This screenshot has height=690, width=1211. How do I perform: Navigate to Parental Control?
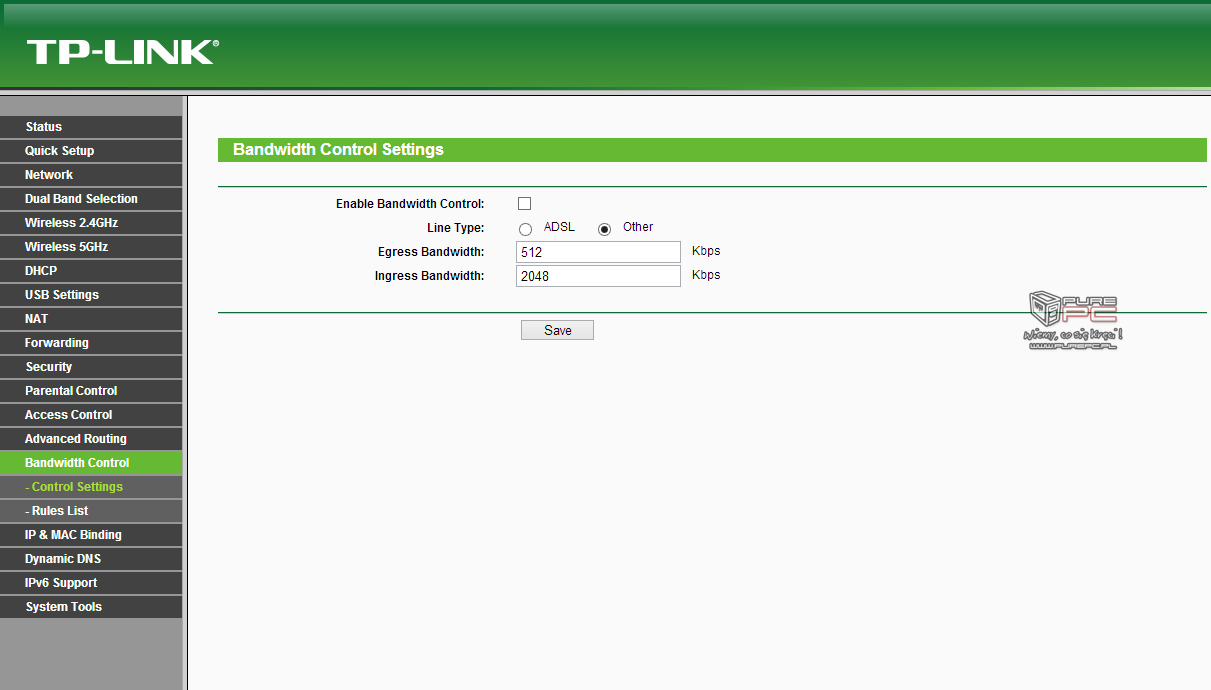coord(71,391)
